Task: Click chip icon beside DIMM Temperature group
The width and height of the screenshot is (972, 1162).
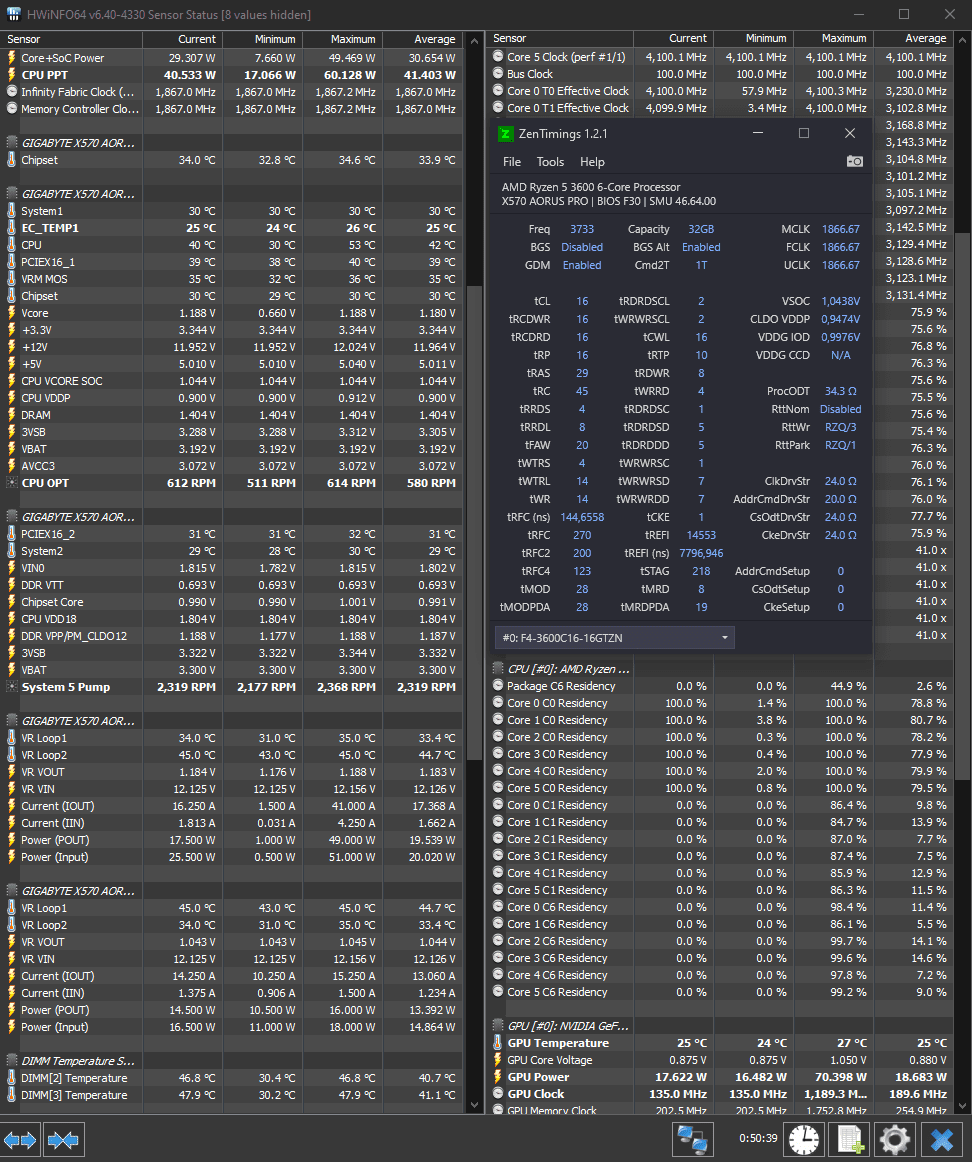Action: coord(11,1060)
